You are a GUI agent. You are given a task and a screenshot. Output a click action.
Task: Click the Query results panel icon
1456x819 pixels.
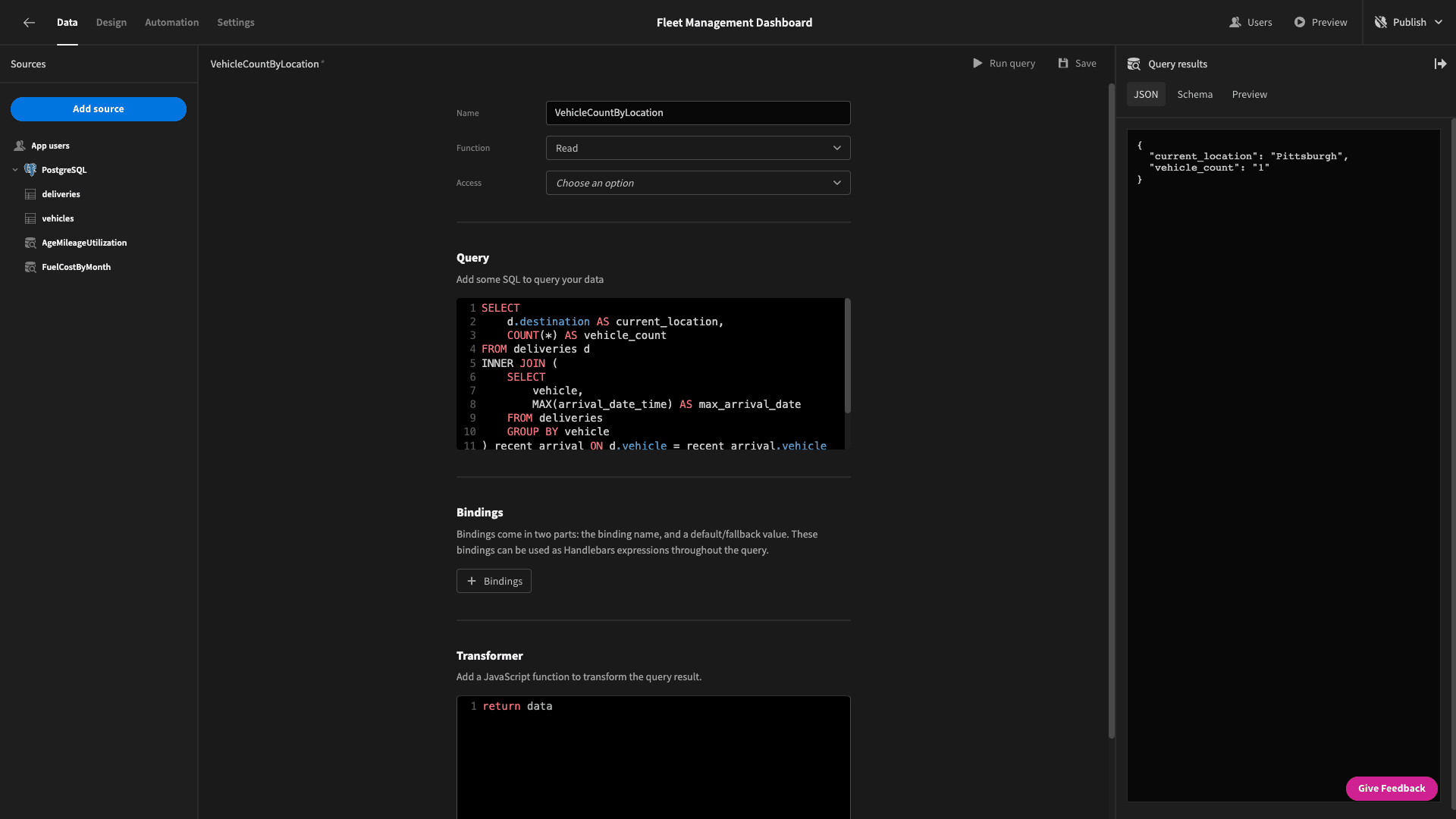(x=1134, y=64)
